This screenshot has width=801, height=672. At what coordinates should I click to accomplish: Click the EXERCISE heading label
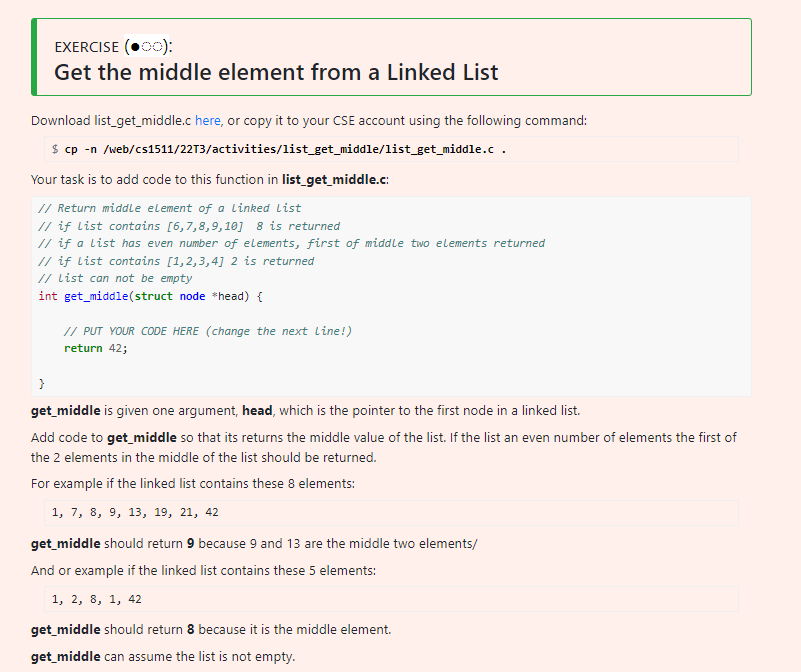(85, 46)
